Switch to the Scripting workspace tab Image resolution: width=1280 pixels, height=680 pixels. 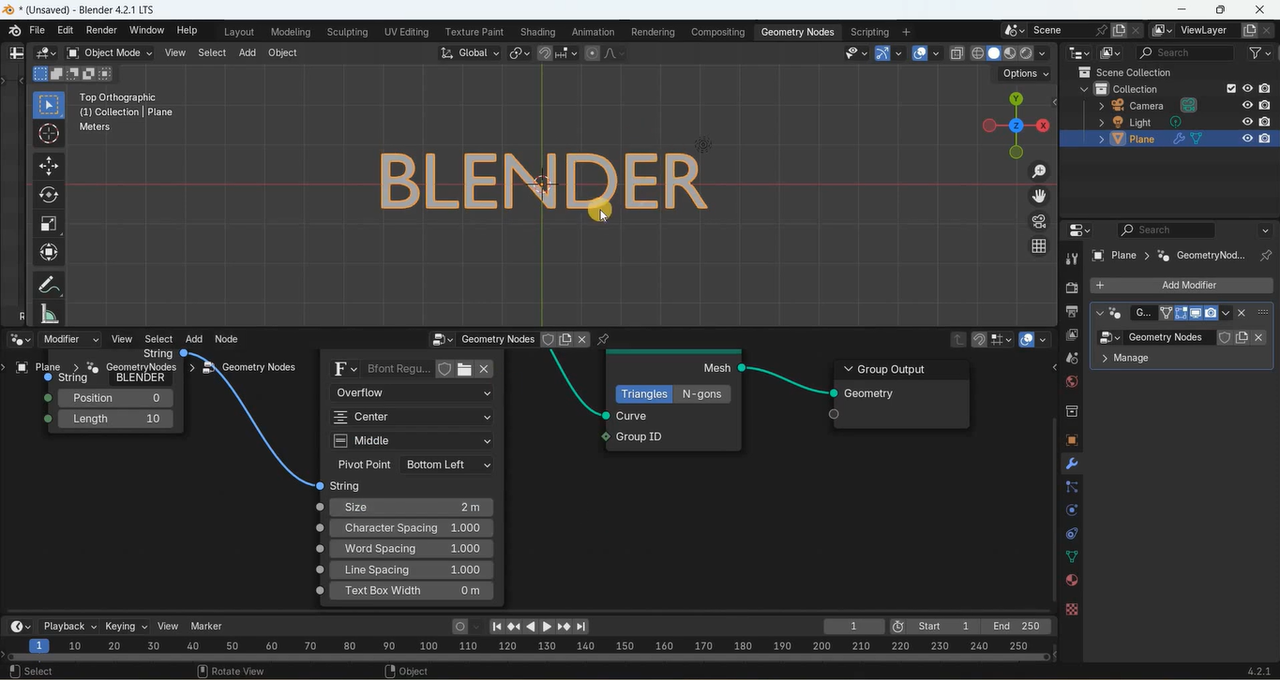[x=869, y=32]
